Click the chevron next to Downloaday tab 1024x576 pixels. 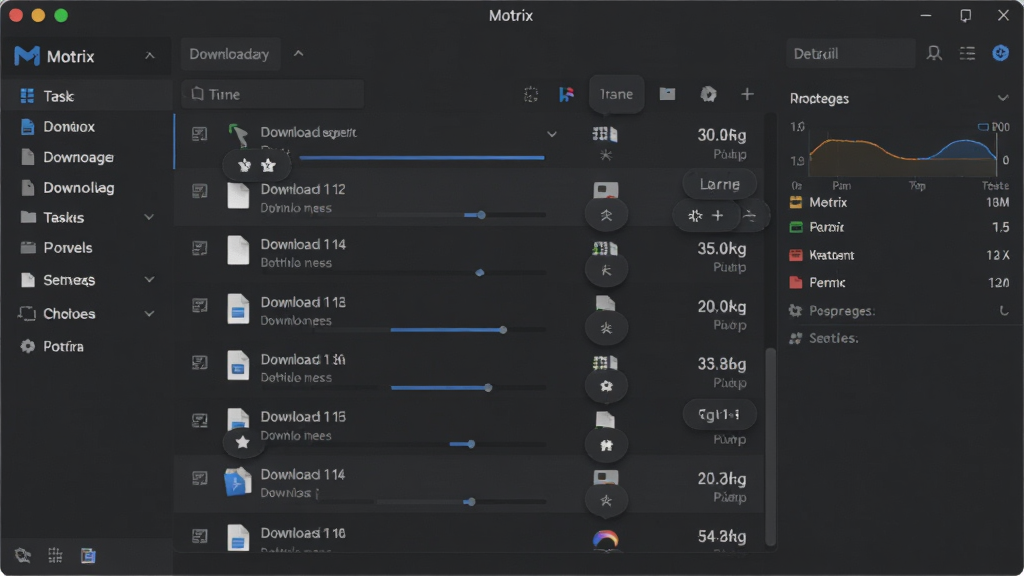[x=298, y=54]
